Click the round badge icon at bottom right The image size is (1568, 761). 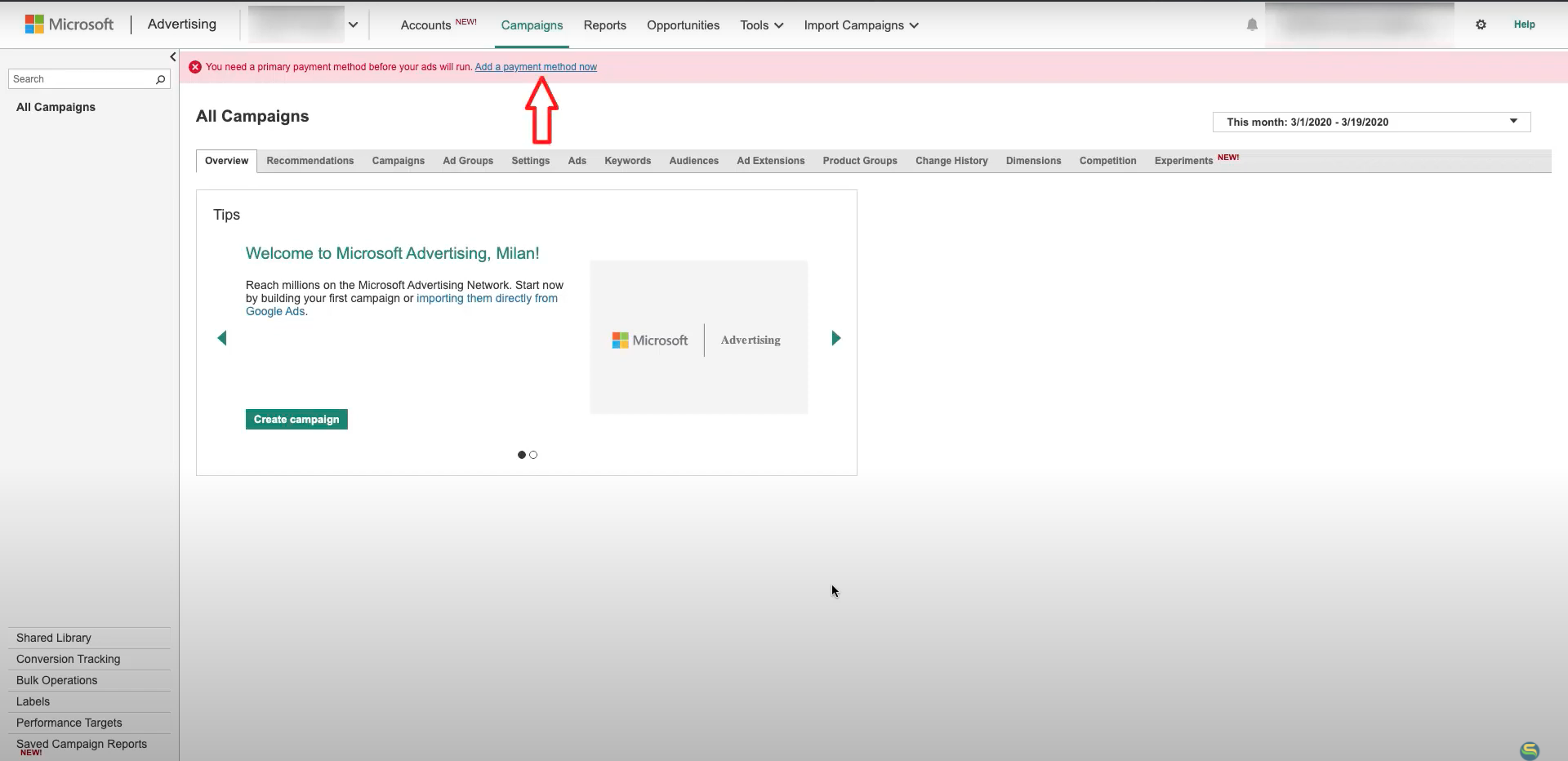pyautogui.click(x=1530, y=750)
